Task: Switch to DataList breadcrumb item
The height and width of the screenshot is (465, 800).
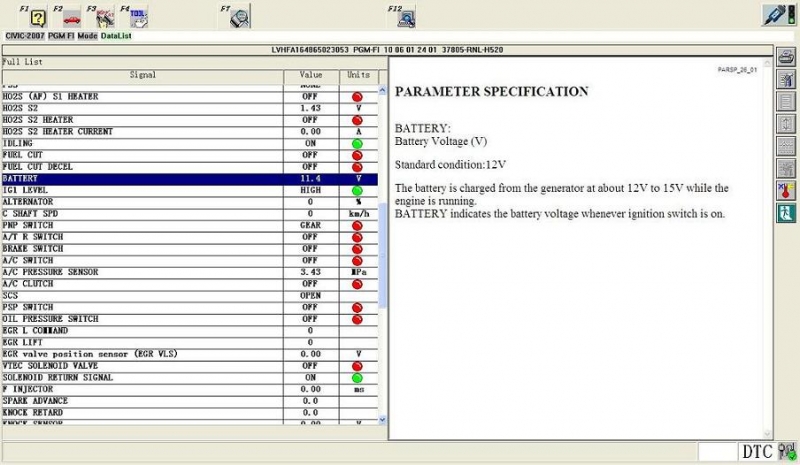Action: point(116,36)
